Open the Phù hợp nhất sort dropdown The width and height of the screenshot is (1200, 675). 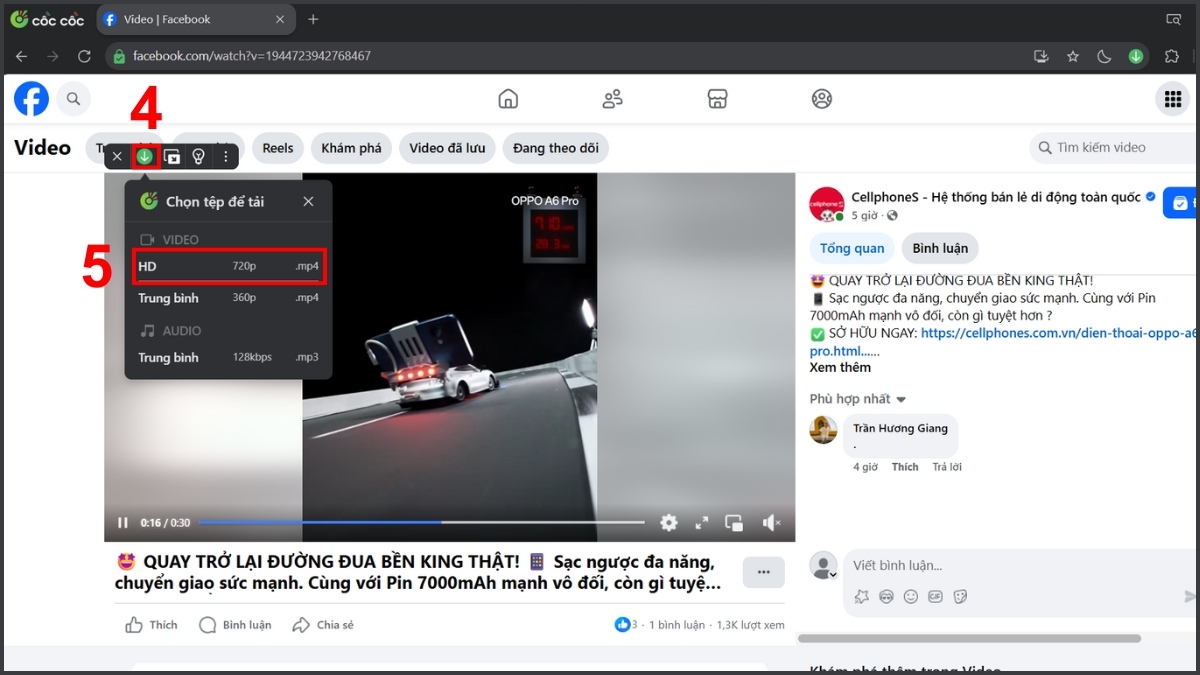coord(857,398)
